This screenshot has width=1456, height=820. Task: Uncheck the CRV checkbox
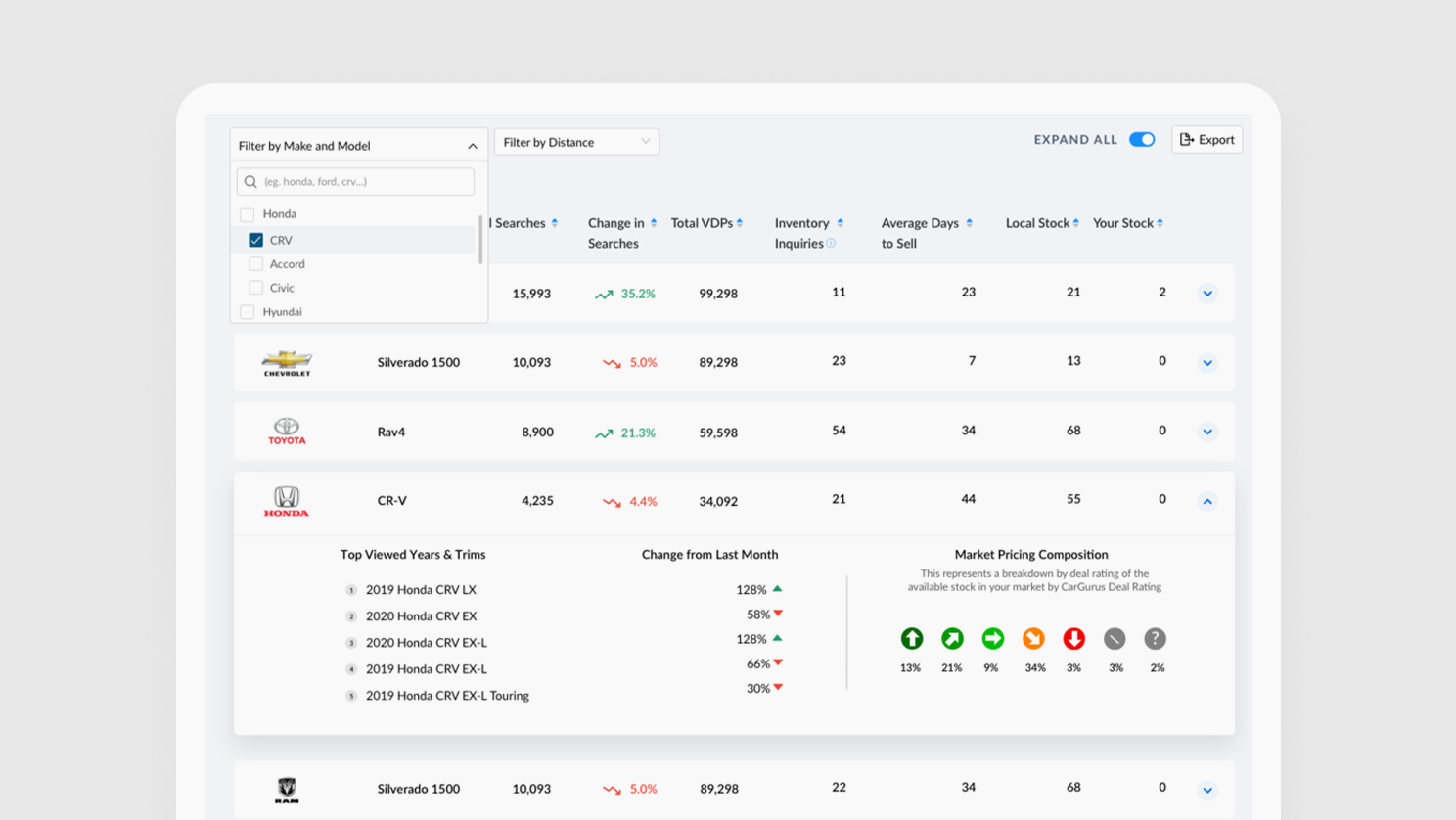pyautogui.click(x=255, y=240)
